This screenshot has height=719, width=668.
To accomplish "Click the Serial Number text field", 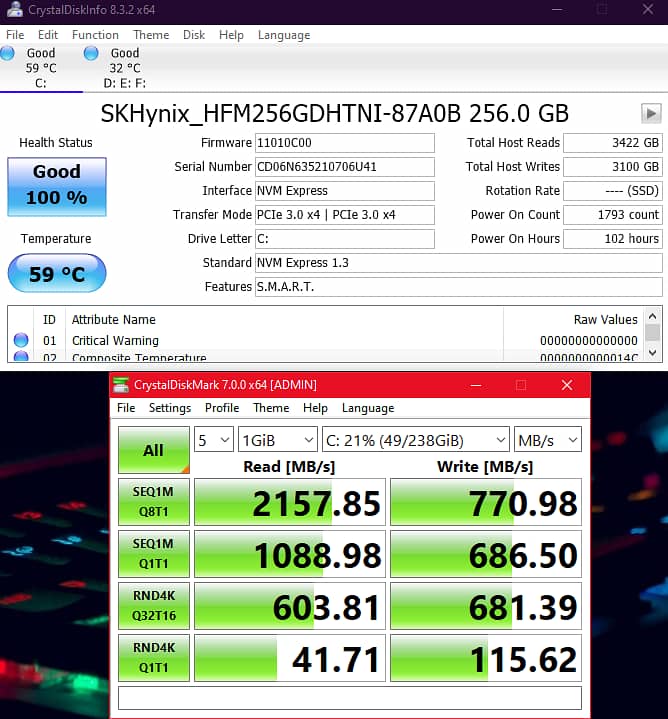I will click(x=344, y=167).
